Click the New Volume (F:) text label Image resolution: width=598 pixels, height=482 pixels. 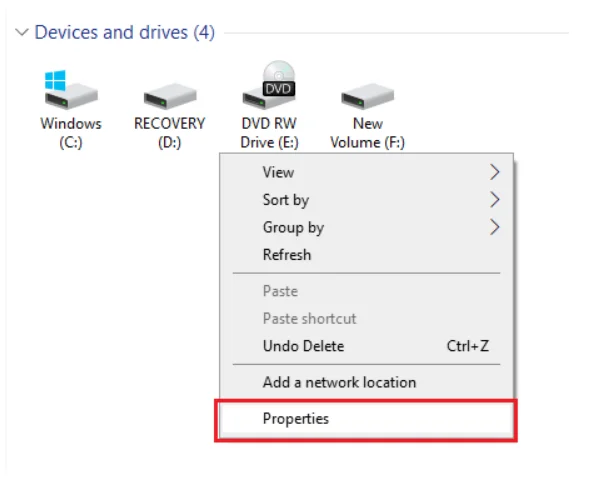367,133
